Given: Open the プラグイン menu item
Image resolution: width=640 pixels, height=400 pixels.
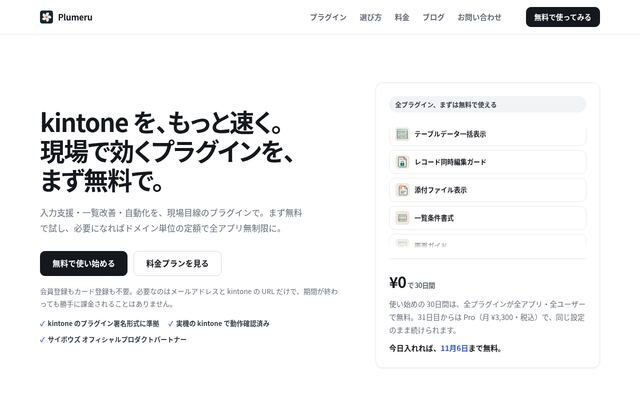Looking at the screenshot, I should click(x=328, y=17).
